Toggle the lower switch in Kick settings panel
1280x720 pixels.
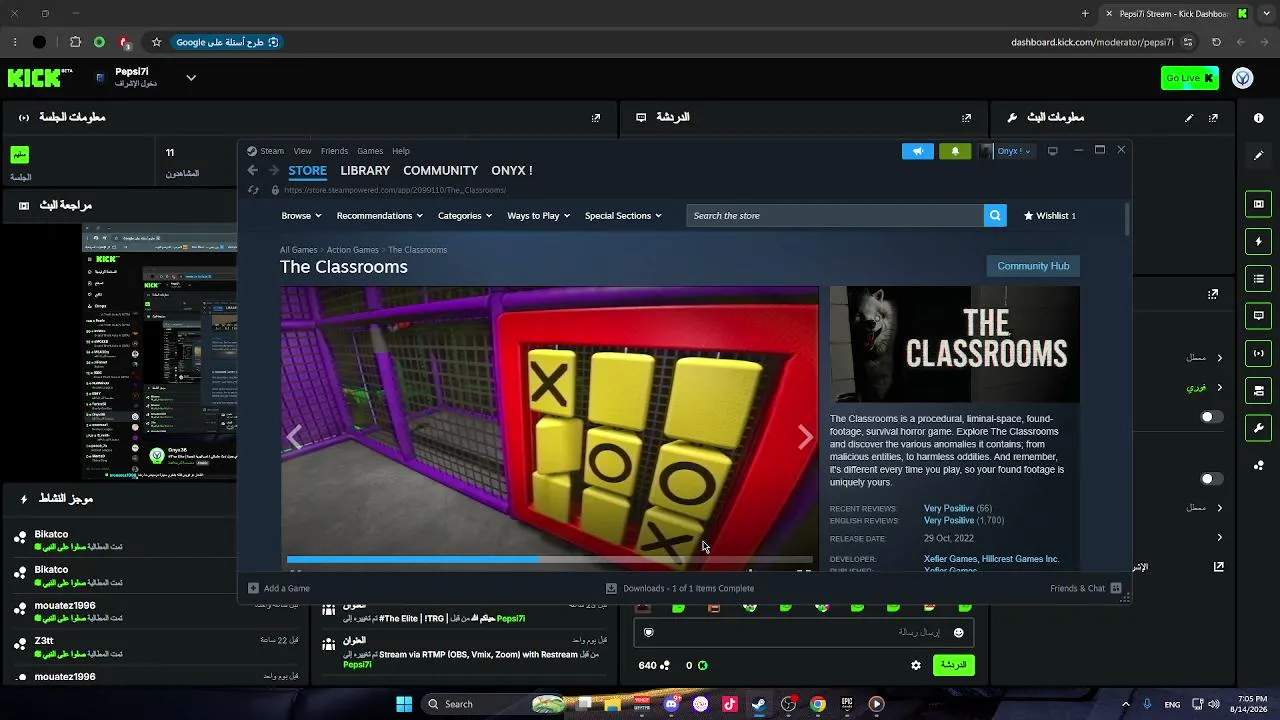point(1211,479)
